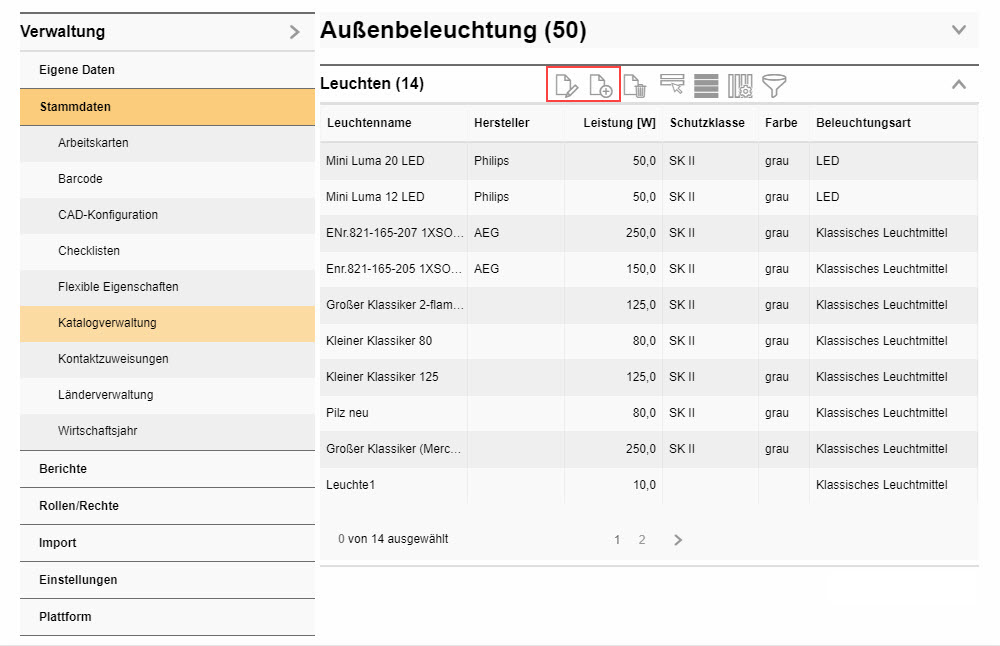The width and height of the screenshot is (1000, 646).
Task: Expand Verwaltung with the arrow
Action: point(293,31)
